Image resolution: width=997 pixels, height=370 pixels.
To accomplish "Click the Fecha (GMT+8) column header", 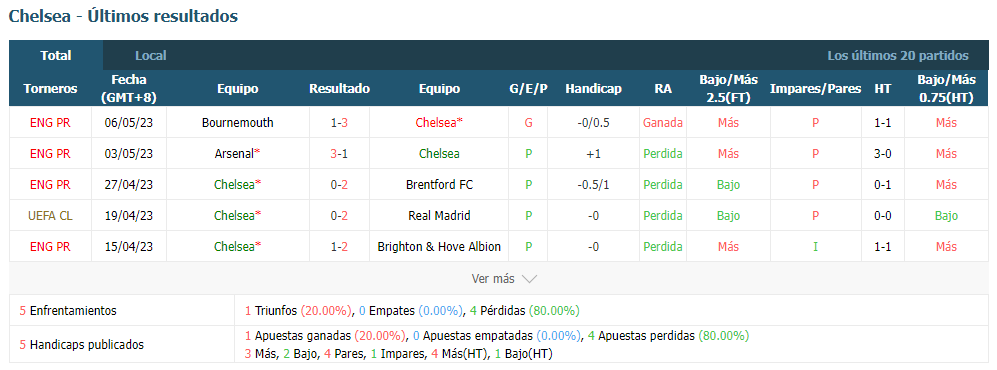I will click(129, 89).
